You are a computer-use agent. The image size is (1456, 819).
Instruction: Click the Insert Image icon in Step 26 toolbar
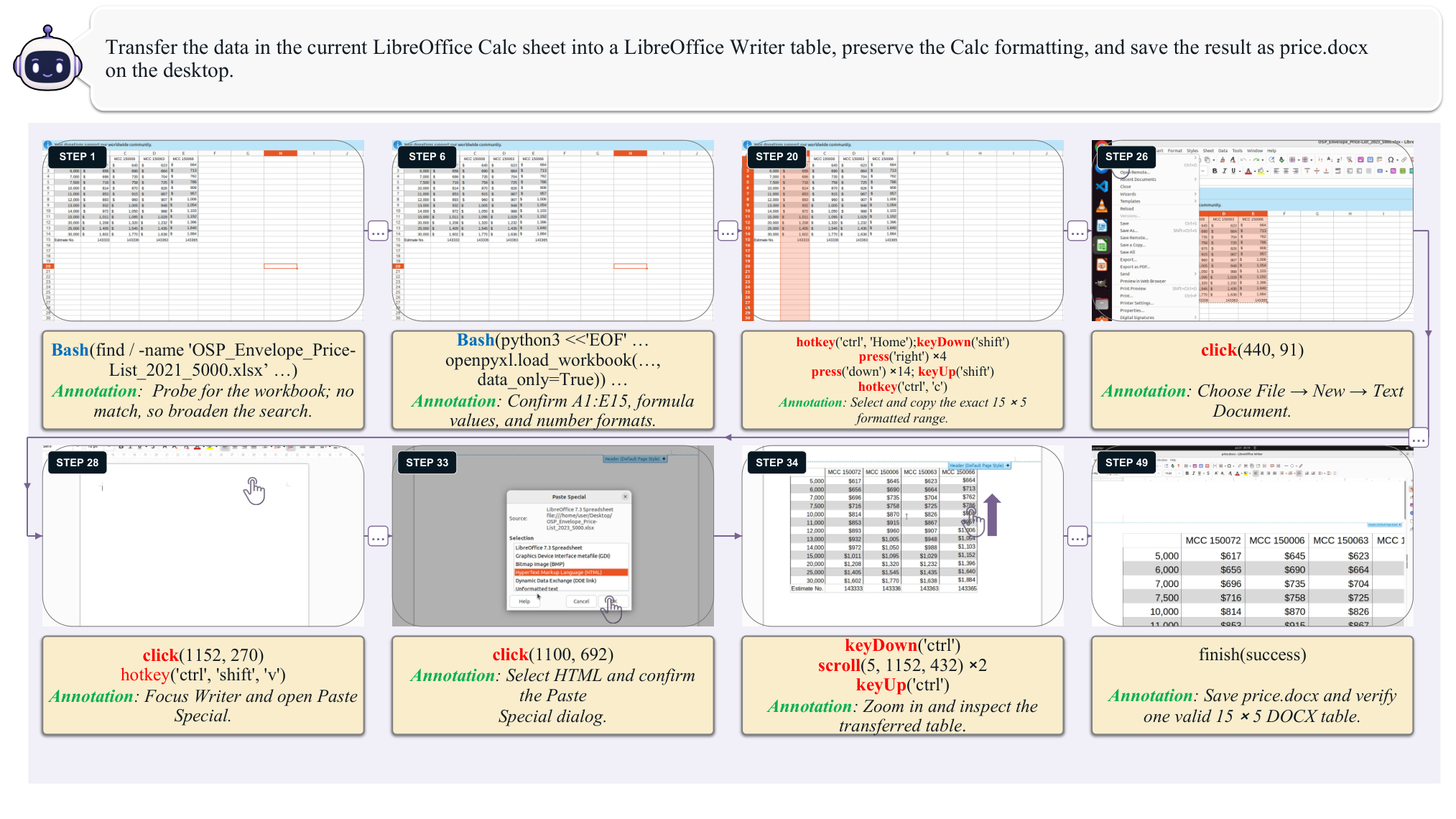coord(1360,159)
